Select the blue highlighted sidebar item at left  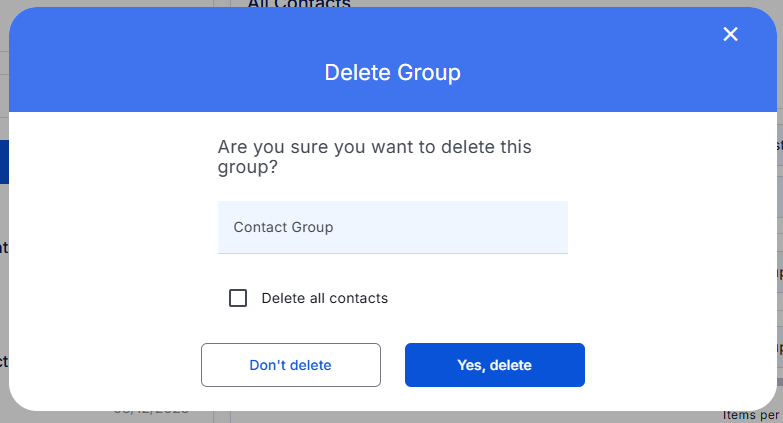[x=4, y=161]
